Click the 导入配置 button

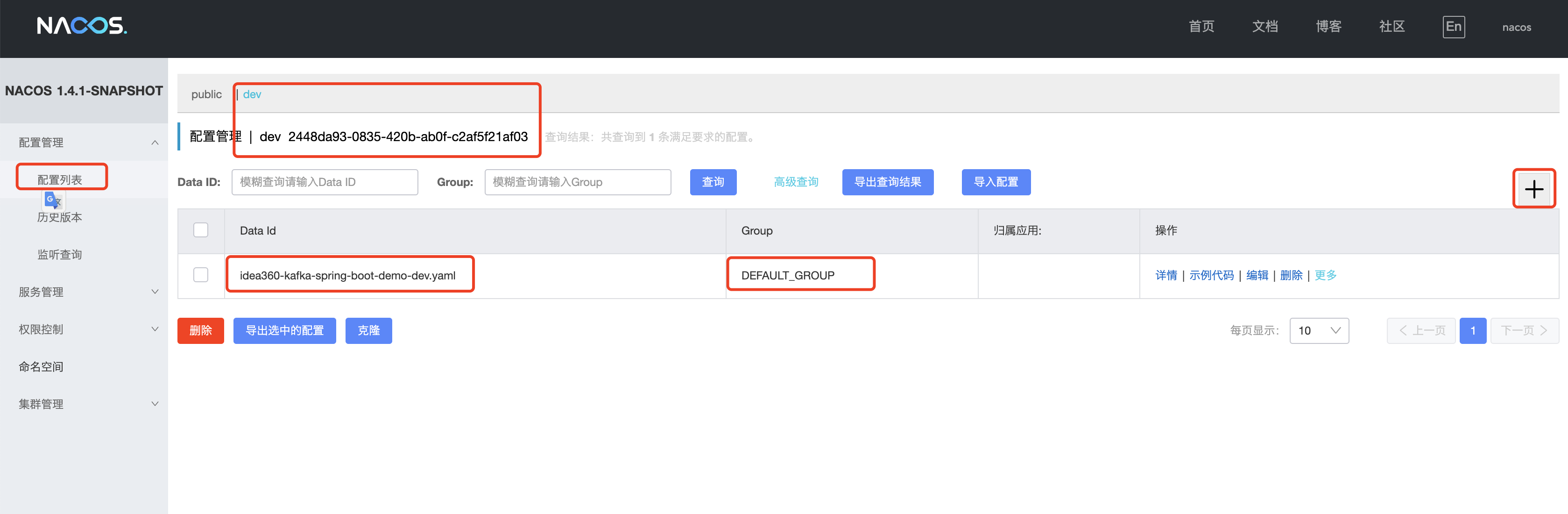click(995, 182)
